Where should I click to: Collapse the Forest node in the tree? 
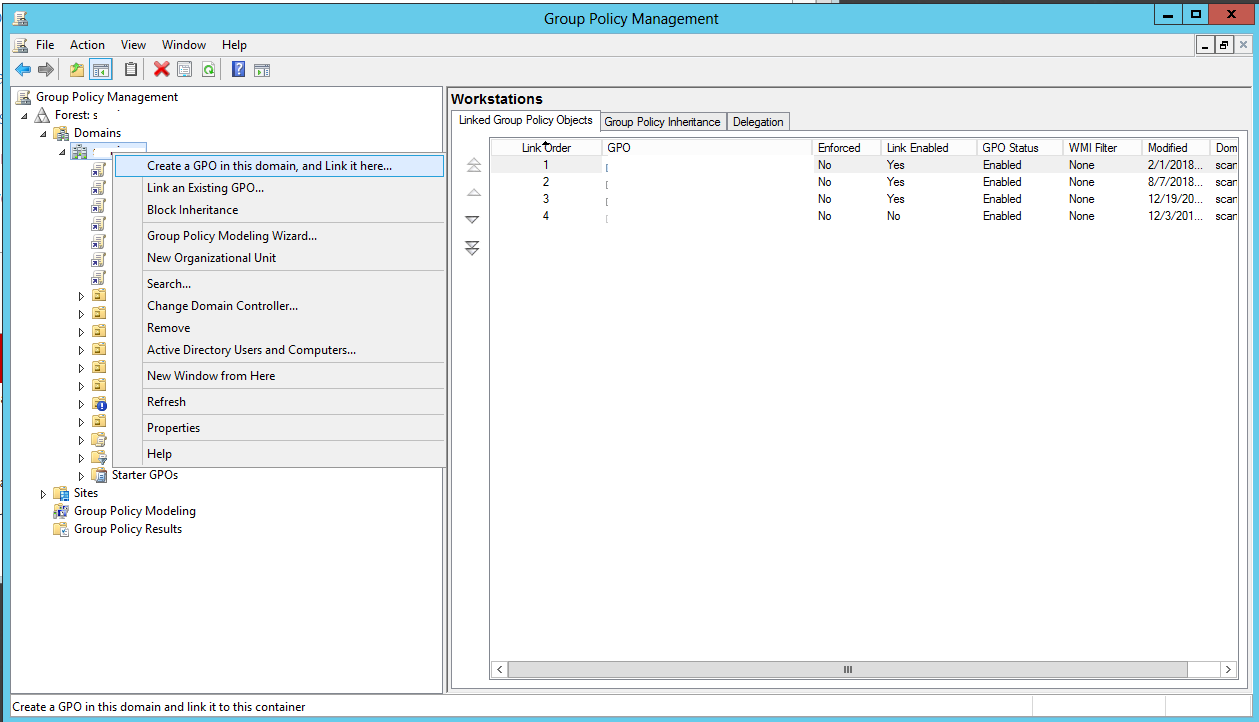pos(24,116)
